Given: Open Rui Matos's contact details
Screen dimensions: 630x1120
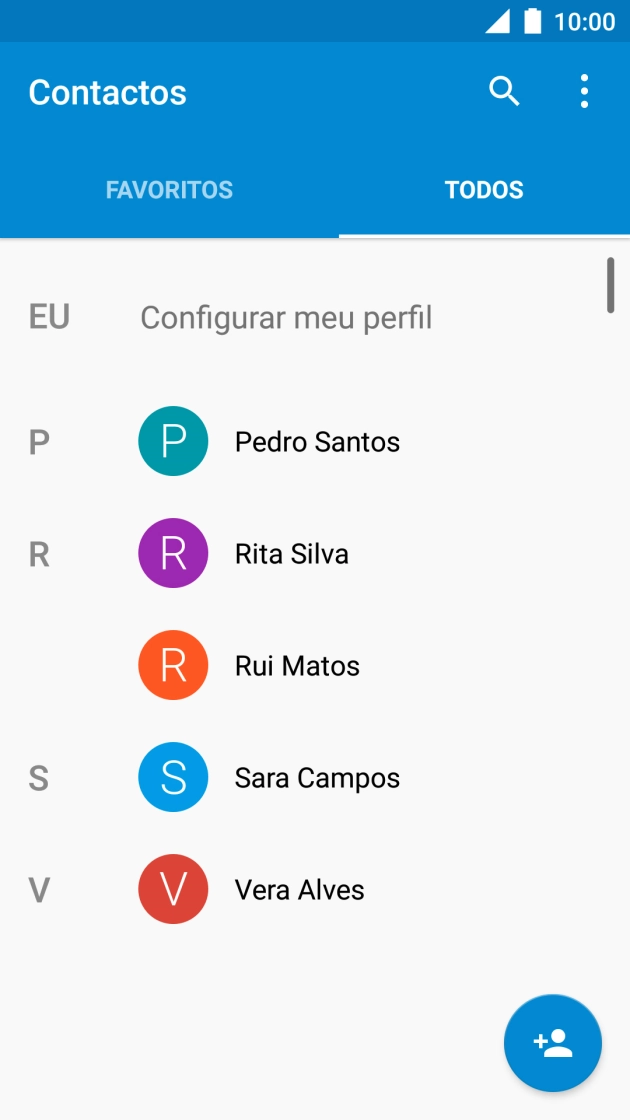Looking at the screenshot, I should [x=297, y=665].
